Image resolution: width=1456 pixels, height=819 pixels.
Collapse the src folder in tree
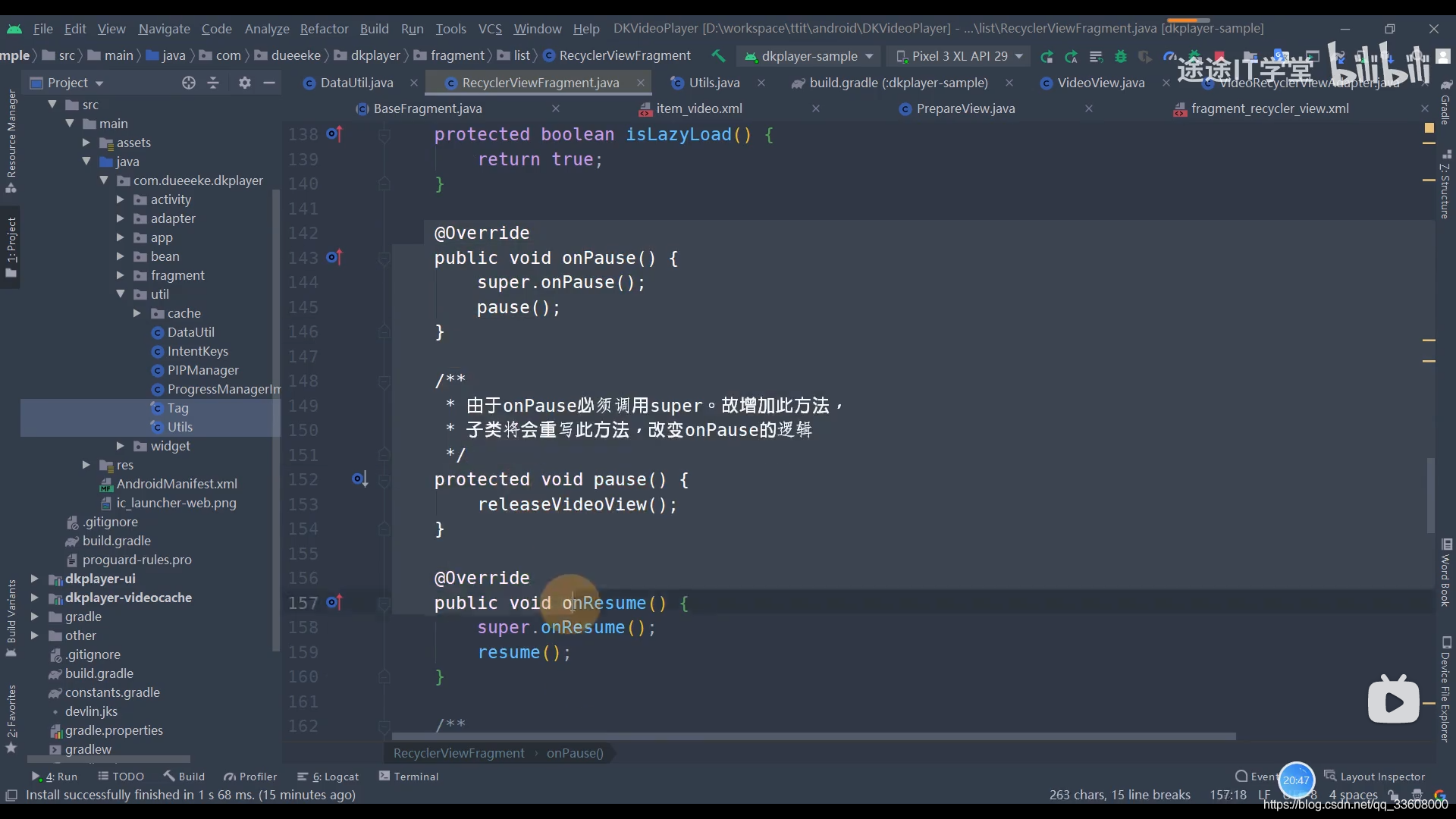pyautogui.click(x=52, y=104)
